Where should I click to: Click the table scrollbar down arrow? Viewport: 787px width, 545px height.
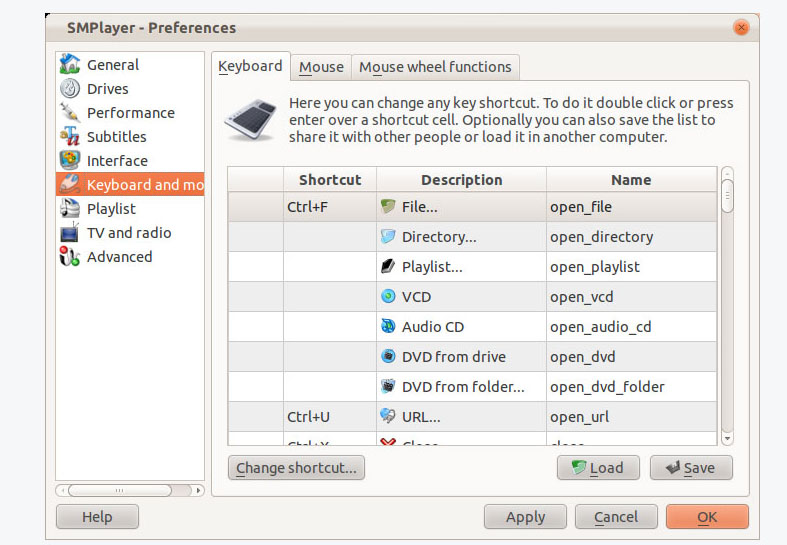coord(727,439)
